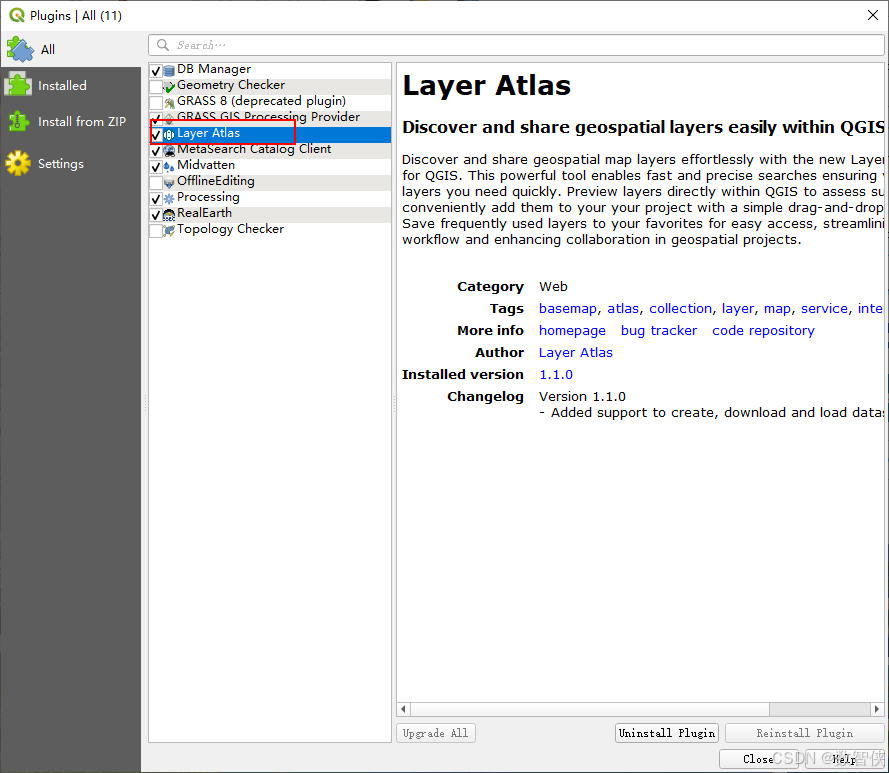Enable the OfflineEditing checkbox

pyautogui.click(x=156, y=183)
